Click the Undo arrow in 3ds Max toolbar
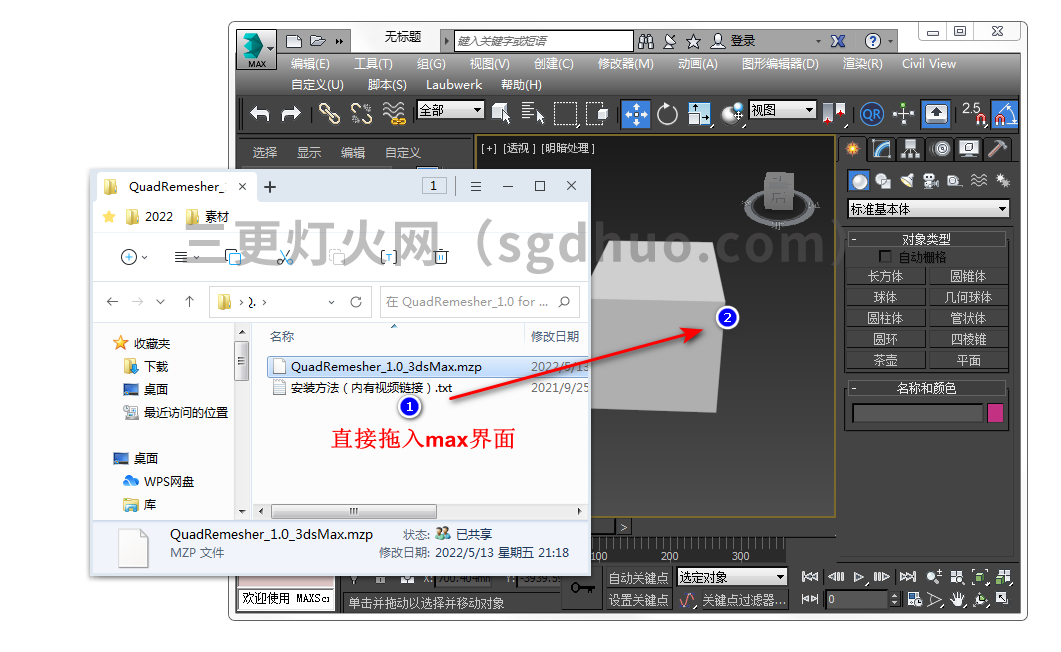1061x652 pixels. tap(259, 114)
